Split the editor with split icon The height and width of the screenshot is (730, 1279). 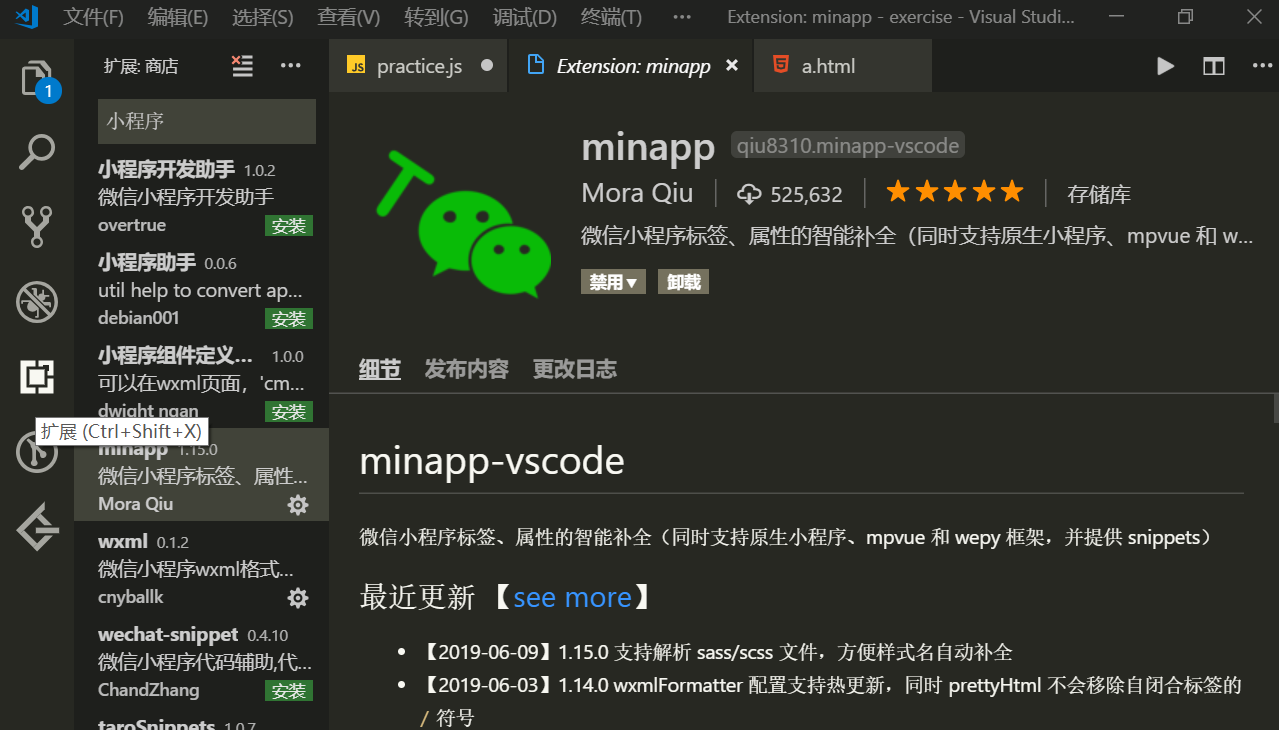click(1214, 66)
